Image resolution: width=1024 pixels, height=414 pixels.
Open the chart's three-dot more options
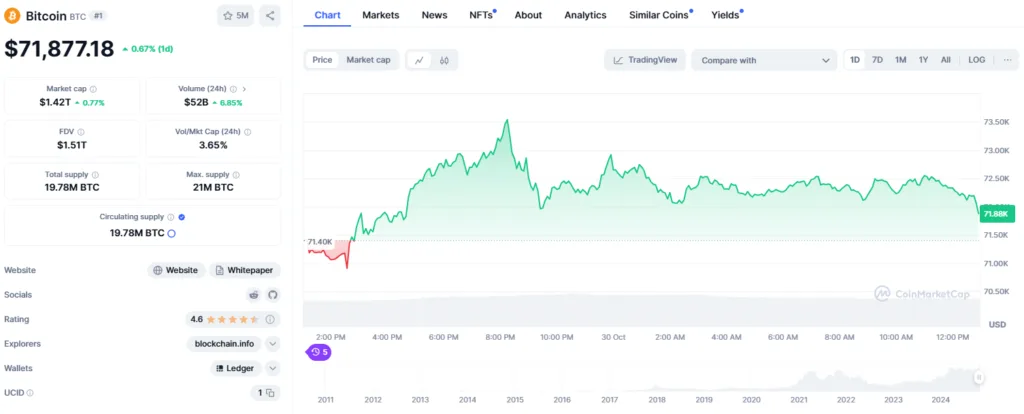tap(1006, 60)
